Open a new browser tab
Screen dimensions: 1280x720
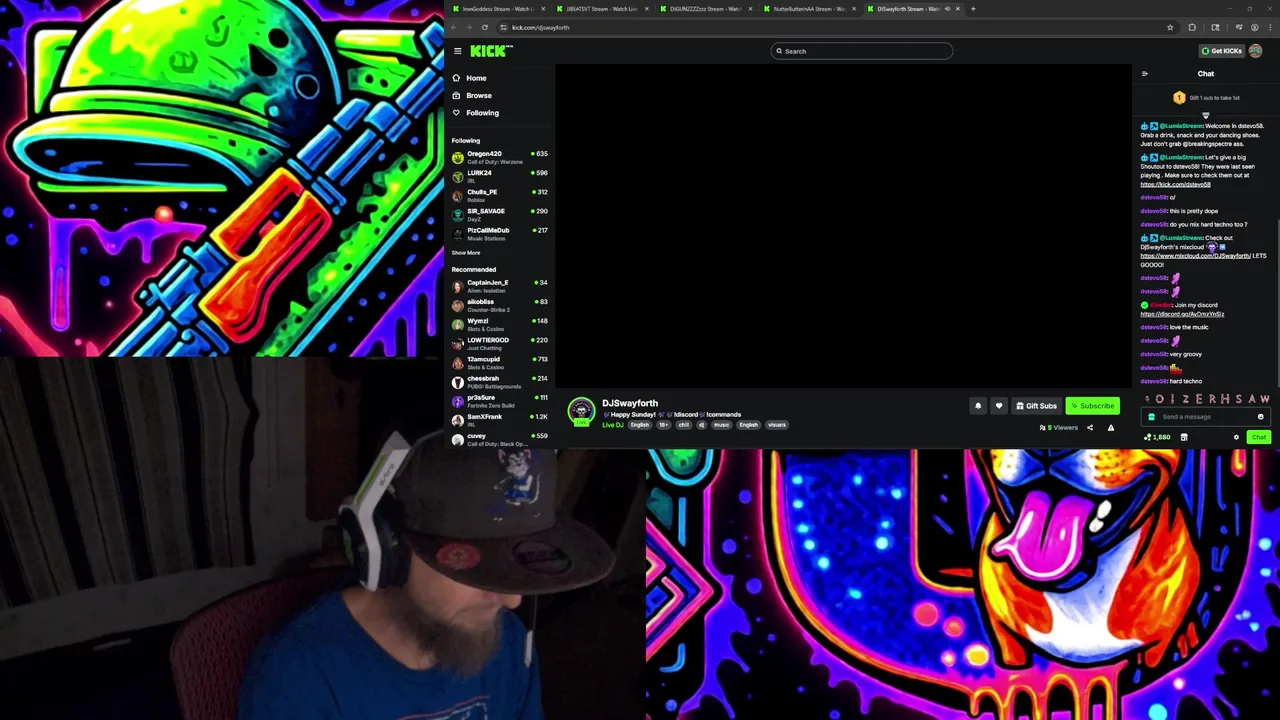(973, 9)
